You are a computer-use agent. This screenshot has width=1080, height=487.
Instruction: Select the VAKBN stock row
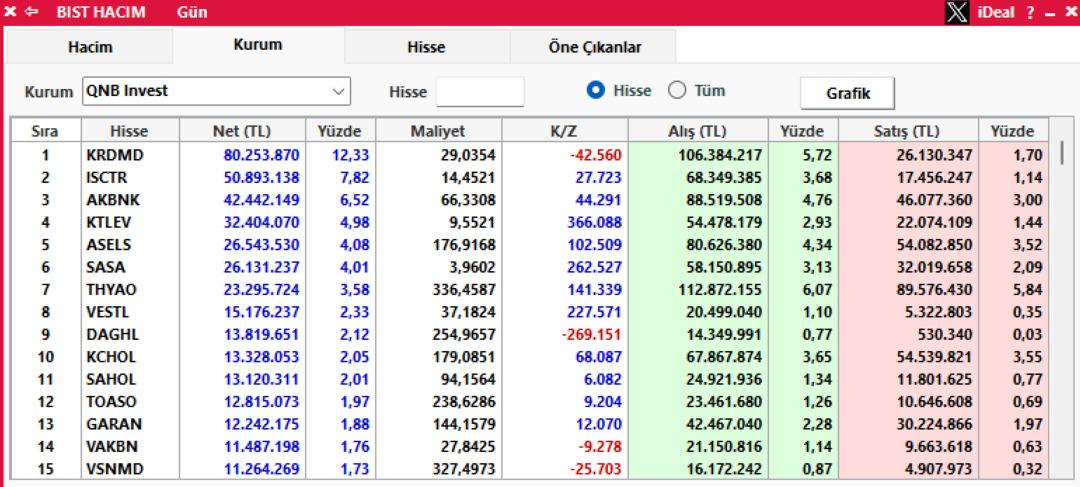point(530,447)
